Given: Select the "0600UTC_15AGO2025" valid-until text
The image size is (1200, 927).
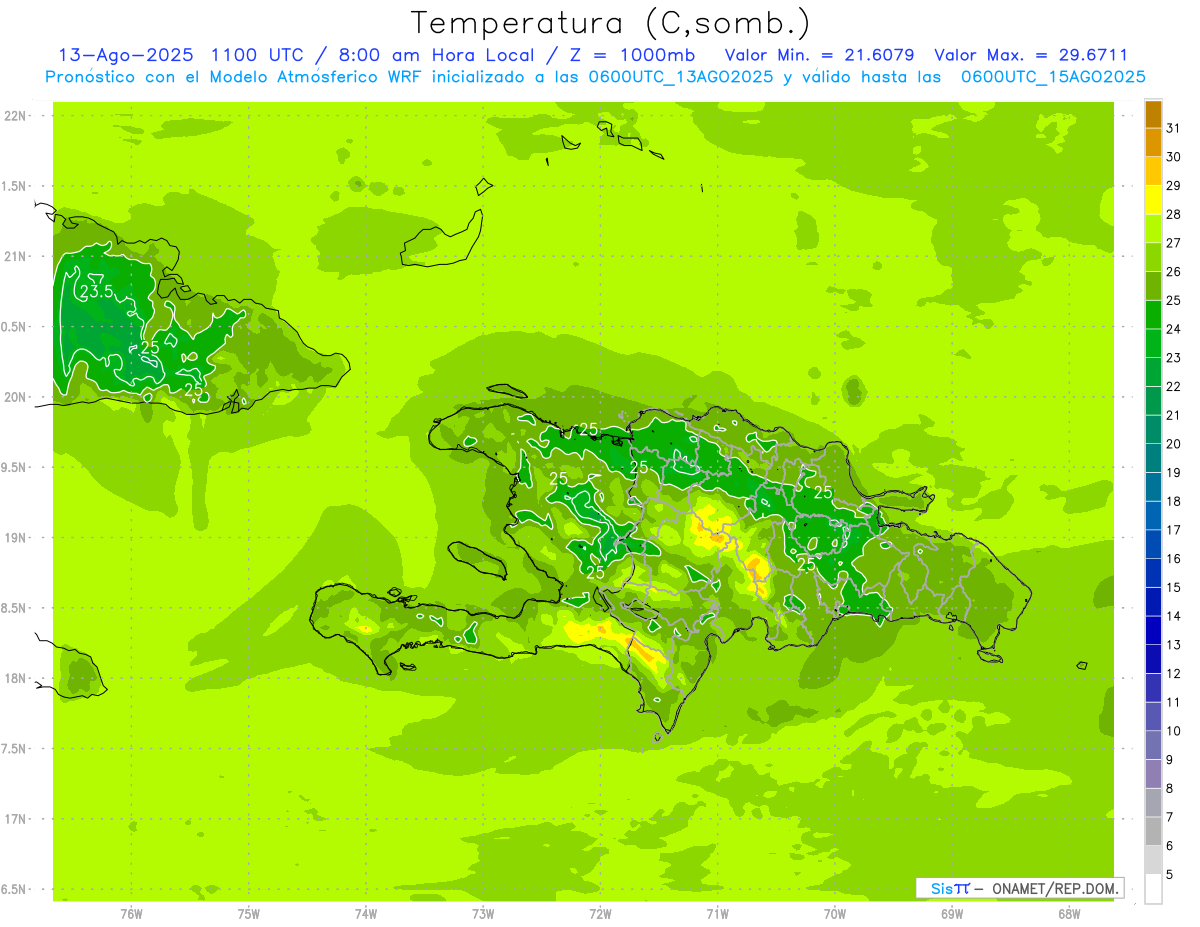Looking at the screenshot, I should [1053, 77].
